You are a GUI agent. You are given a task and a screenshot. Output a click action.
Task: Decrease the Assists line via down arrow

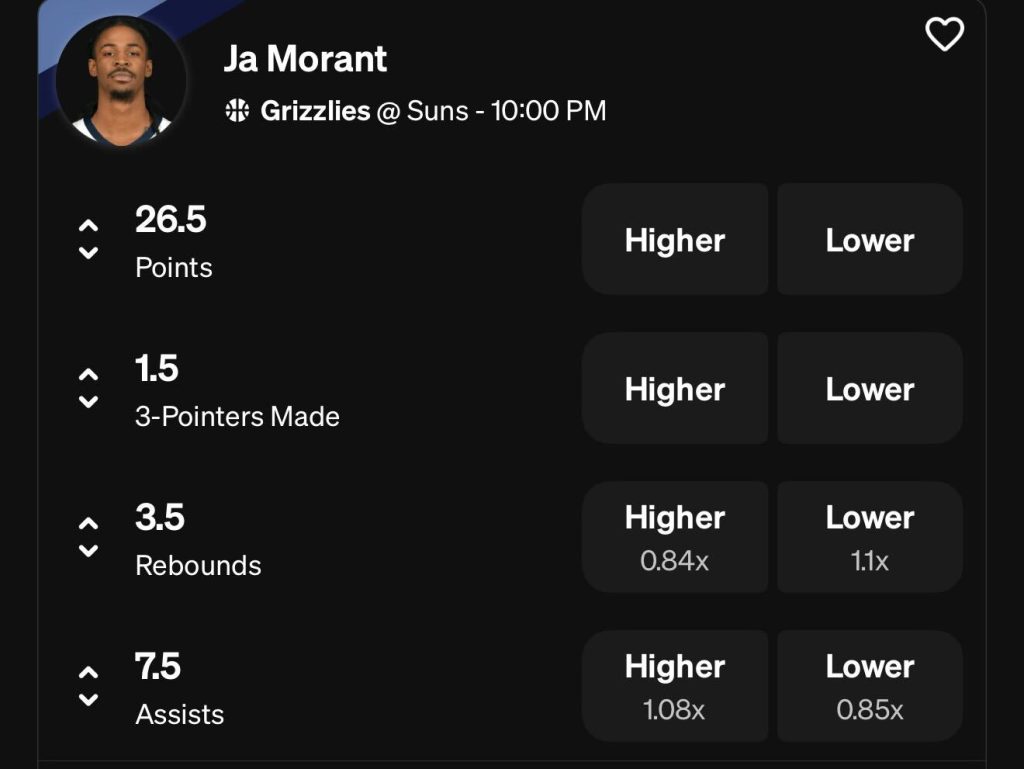click(x=88, y=699)
